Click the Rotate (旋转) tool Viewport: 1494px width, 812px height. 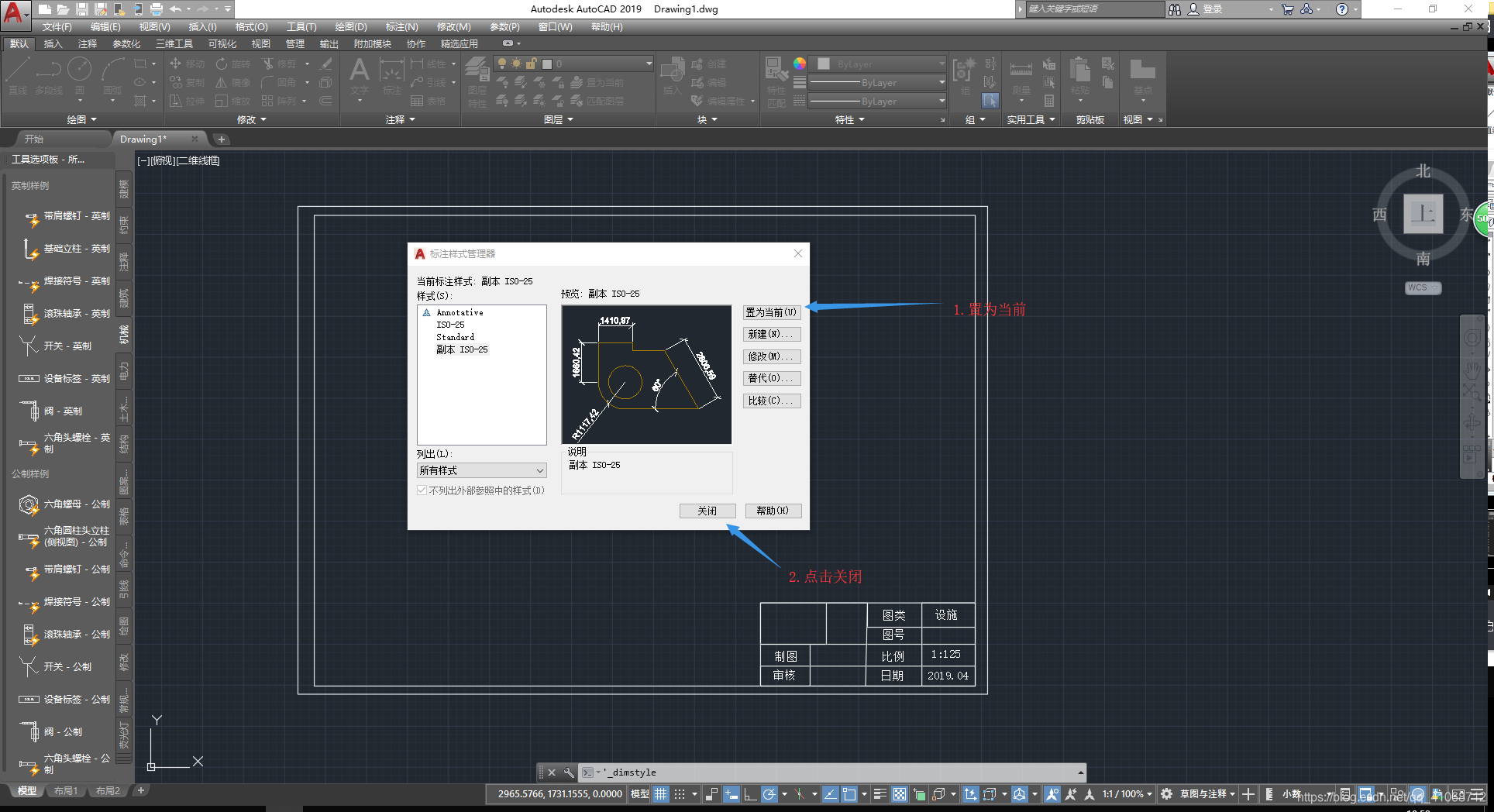pos(232,64)
